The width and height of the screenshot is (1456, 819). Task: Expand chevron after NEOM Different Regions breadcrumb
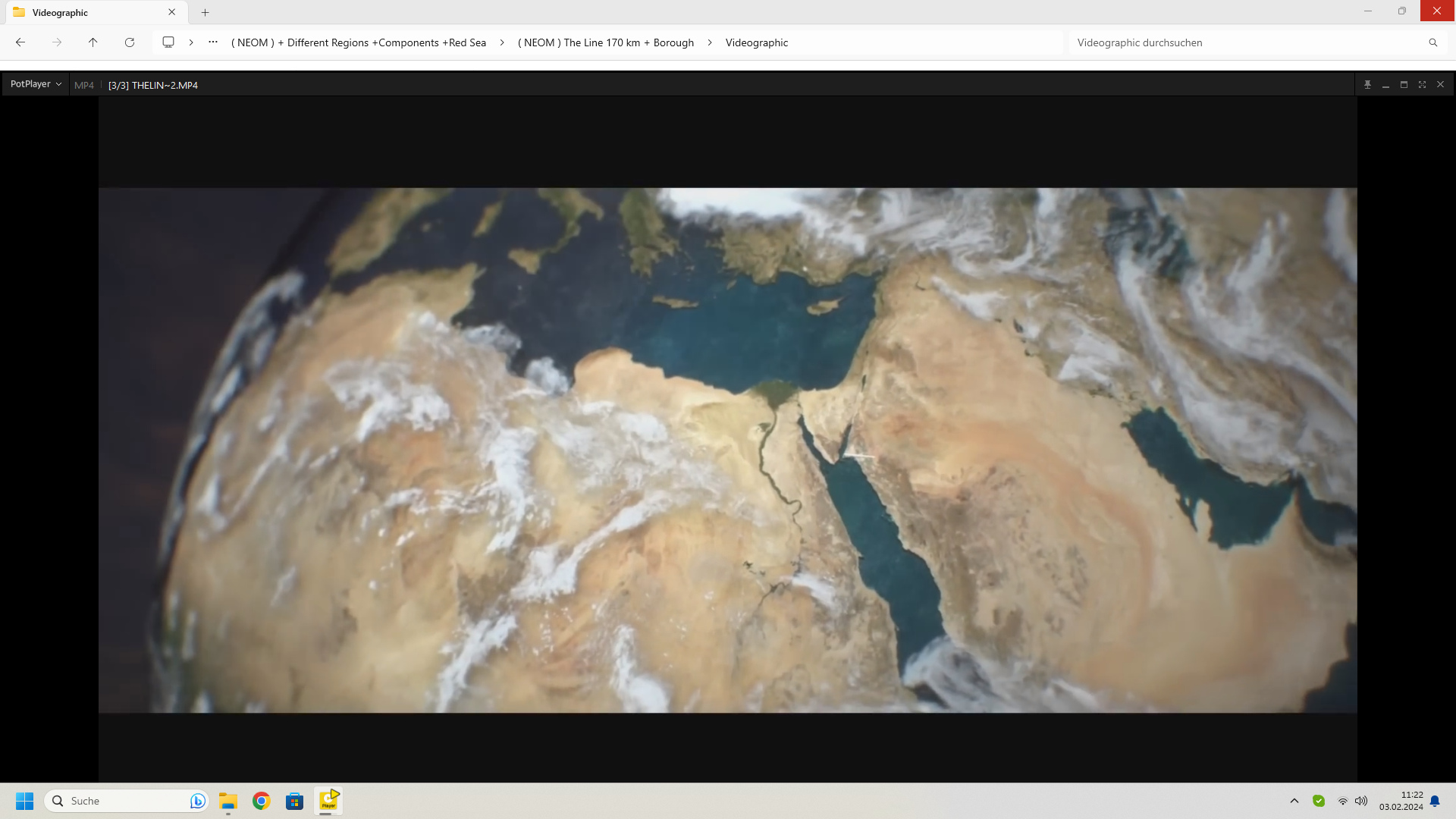502,42
